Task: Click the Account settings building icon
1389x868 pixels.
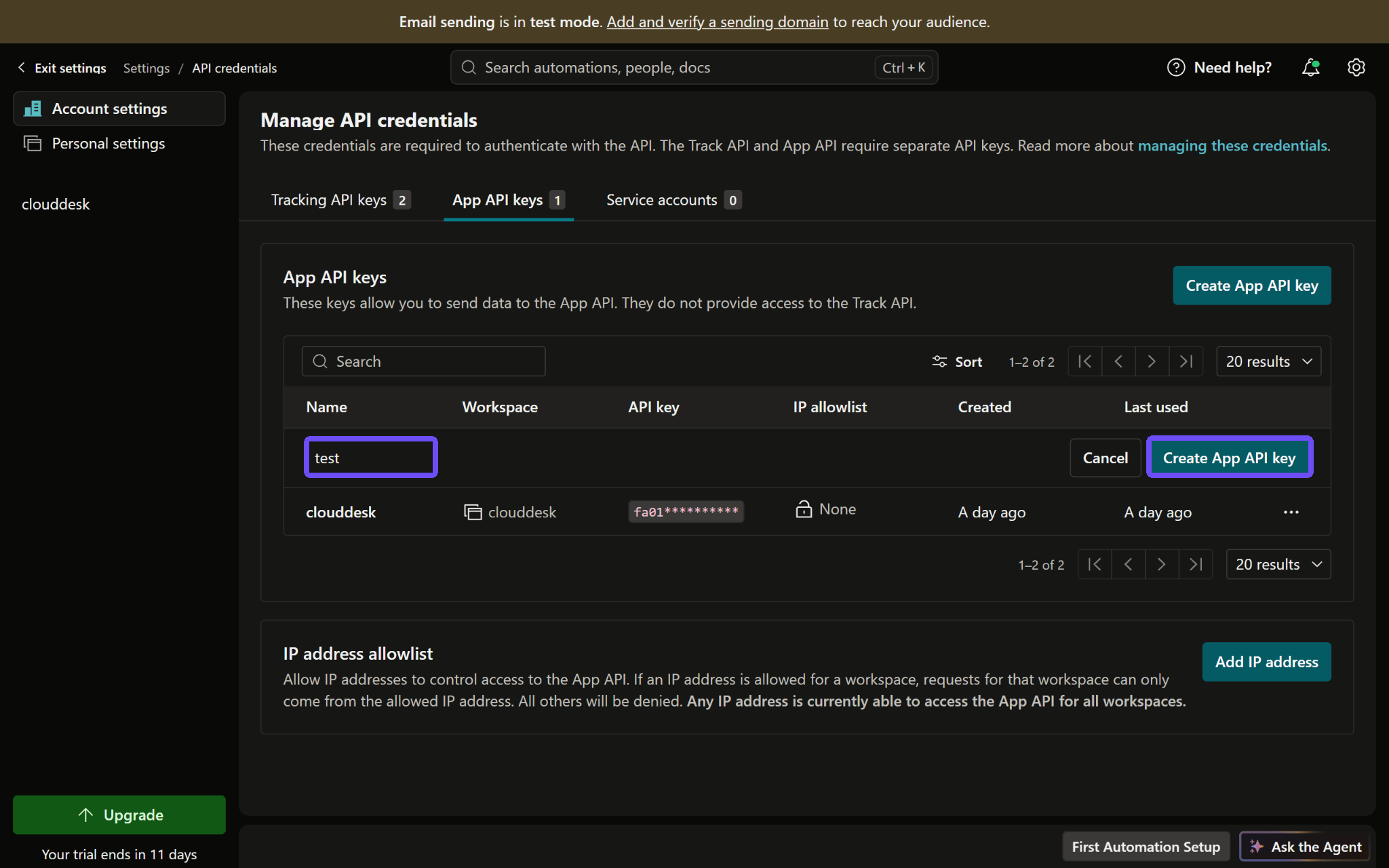Action: [x=33, y=108]
